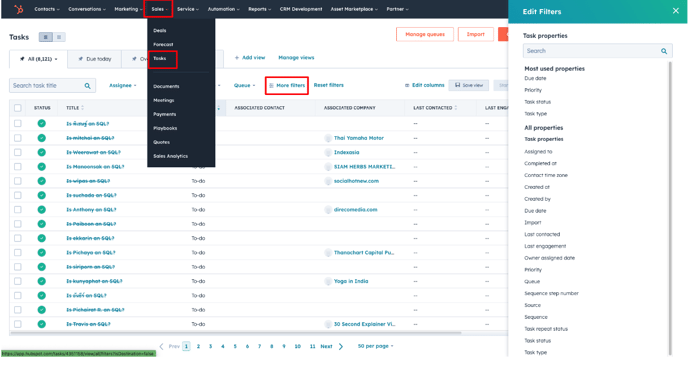688x368 pixels.
Task: Open the 50 per page dropdown
Action: 376,346
